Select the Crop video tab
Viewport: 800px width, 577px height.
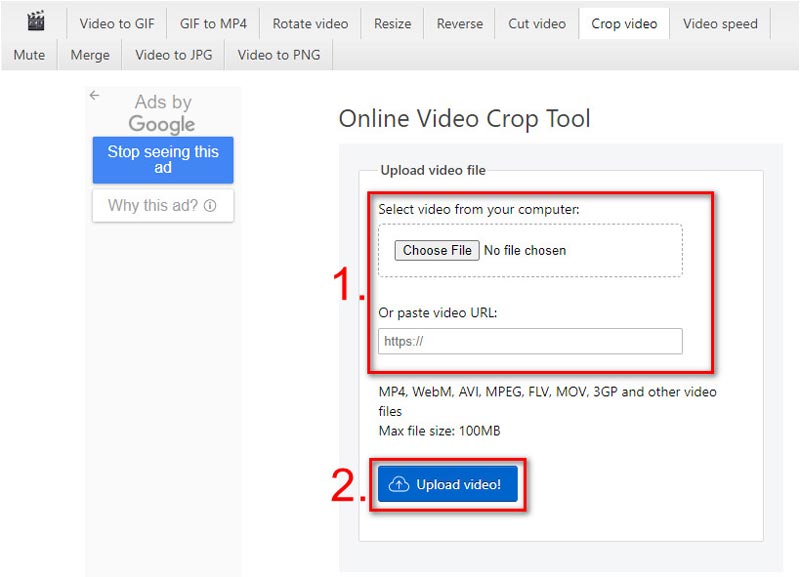point(624,23)
